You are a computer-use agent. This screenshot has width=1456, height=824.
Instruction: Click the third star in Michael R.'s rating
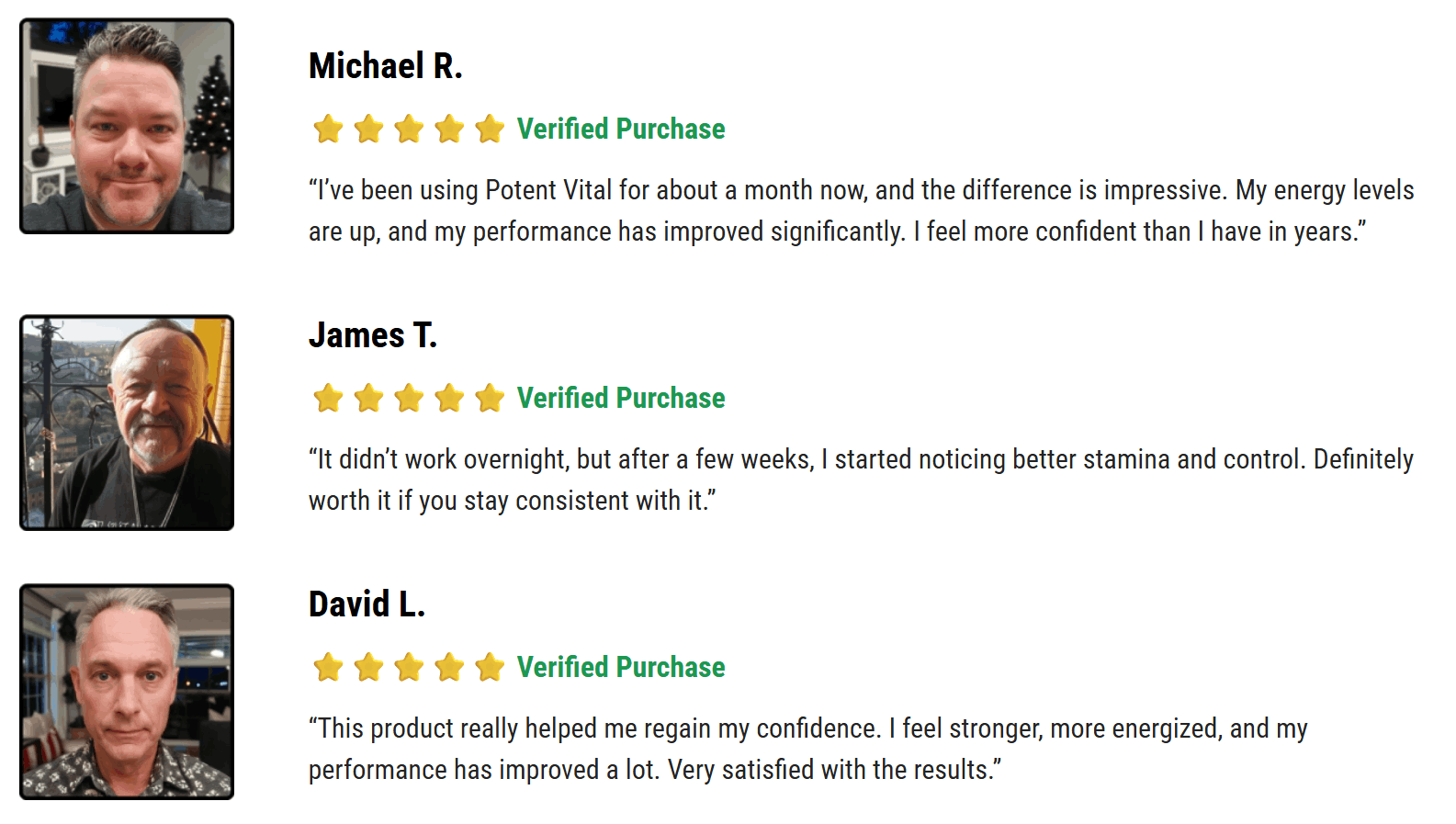409,130
